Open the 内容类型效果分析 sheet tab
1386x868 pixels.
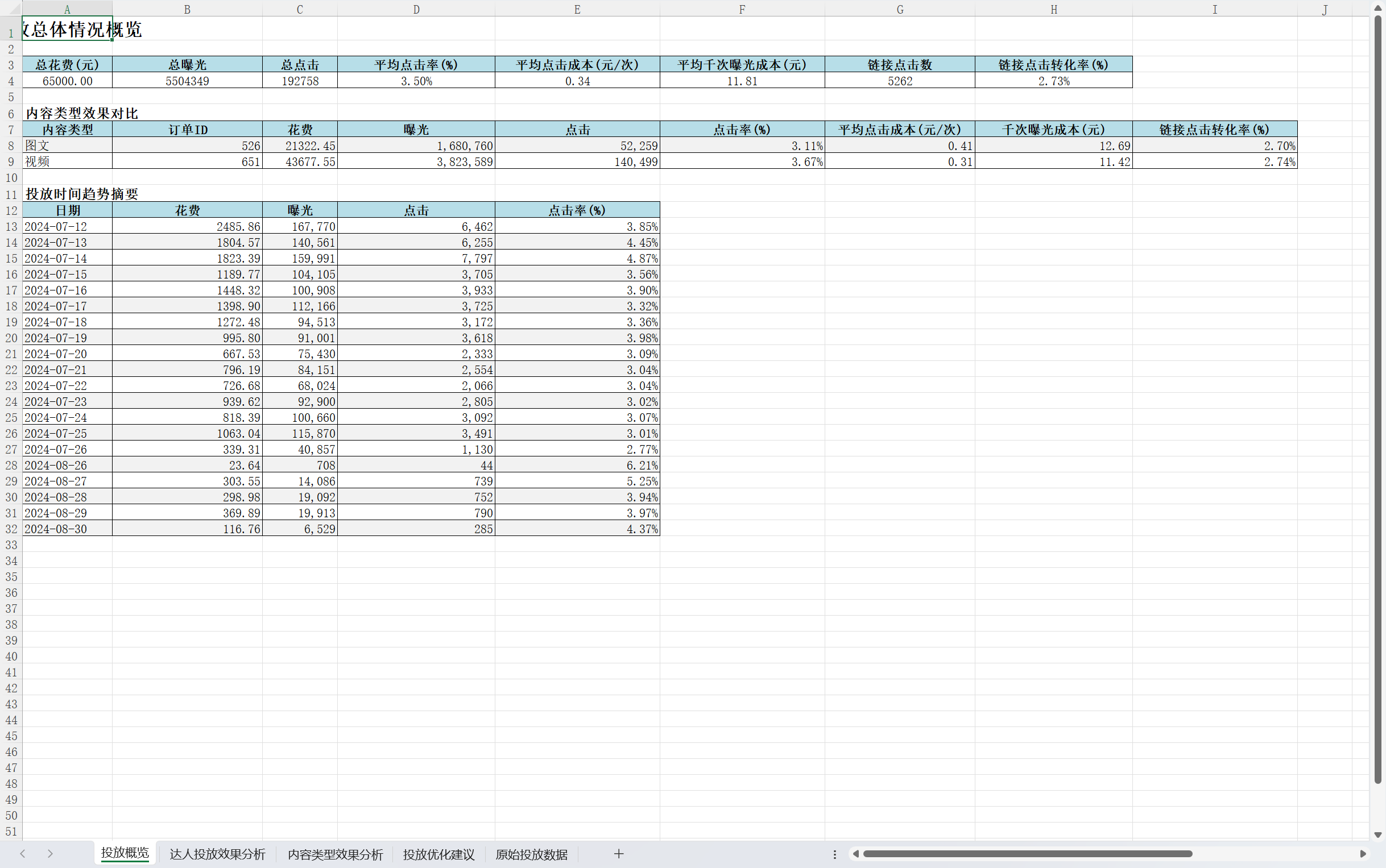[x=335, y=854]
